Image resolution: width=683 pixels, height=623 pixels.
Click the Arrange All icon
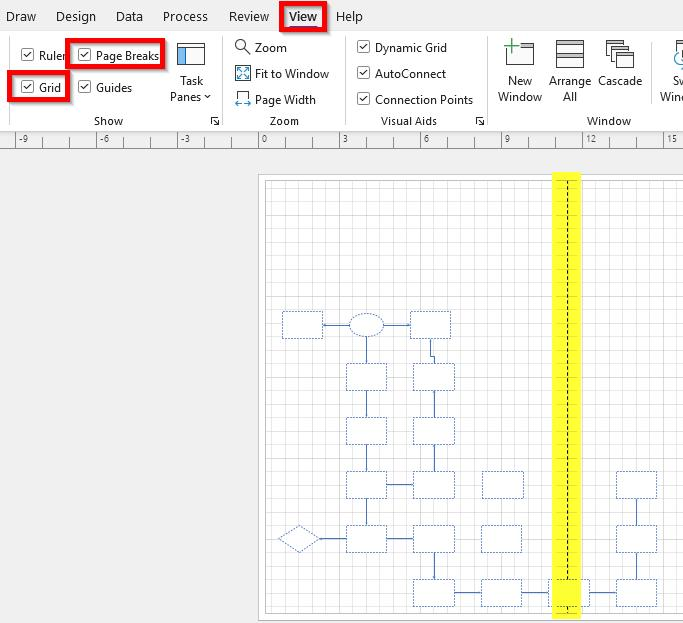tap(570, 54)
